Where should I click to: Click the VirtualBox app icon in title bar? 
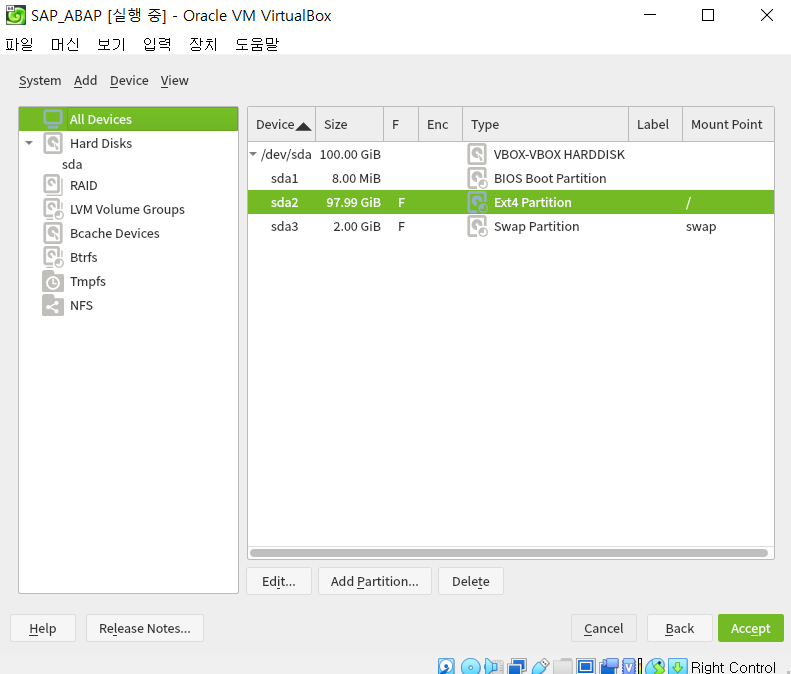coord(16,15)
